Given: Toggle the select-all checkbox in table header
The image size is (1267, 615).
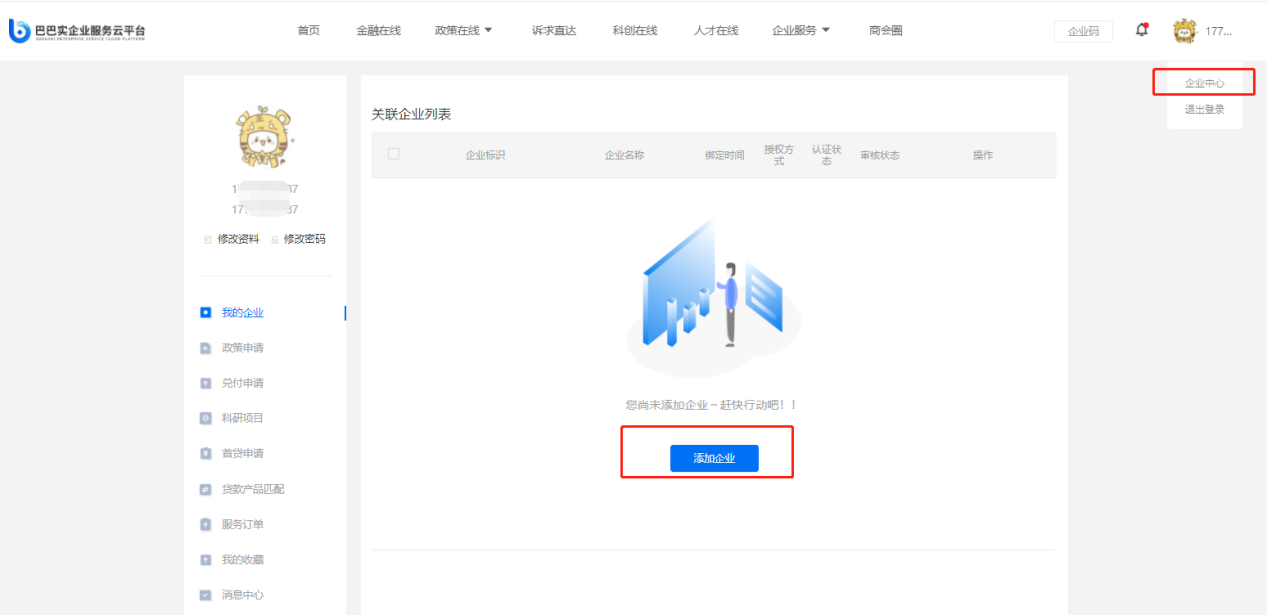Looking at the screenshot, I should pos(393,154).
